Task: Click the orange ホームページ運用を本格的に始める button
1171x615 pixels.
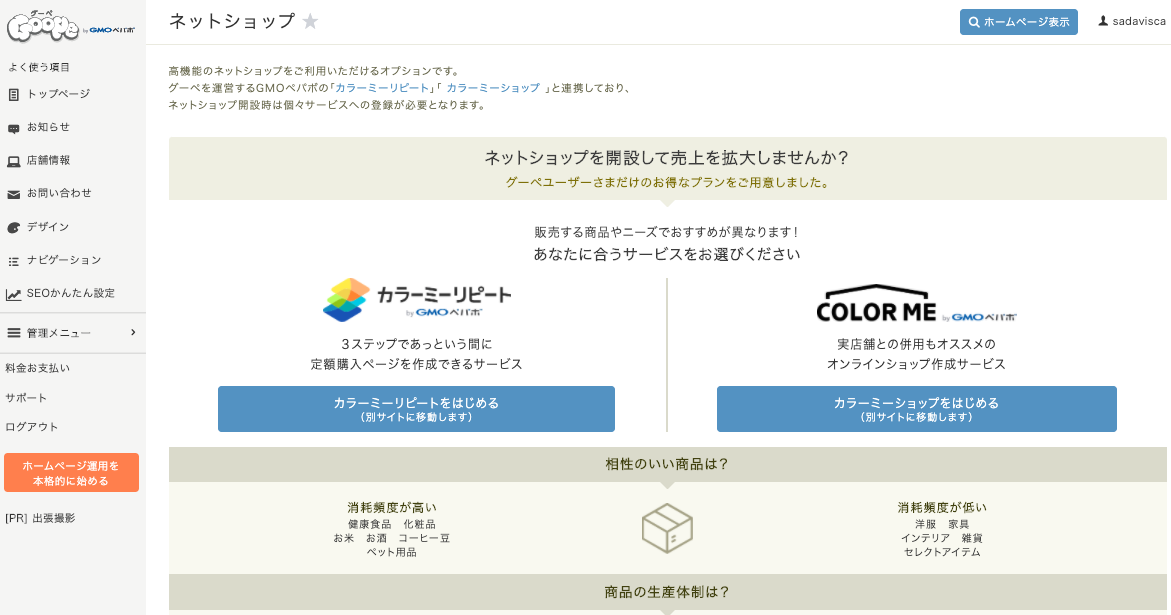Action: (72, 472)
